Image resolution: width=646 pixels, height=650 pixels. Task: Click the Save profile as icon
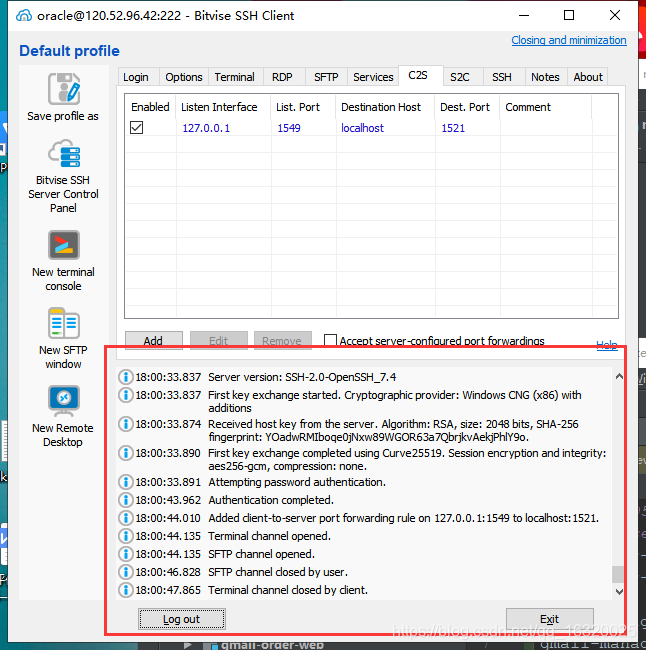pos(63,89)
